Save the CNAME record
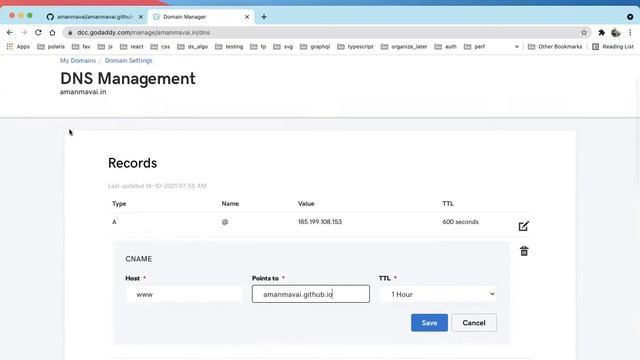The height and width of the screenshot is (360, 640). [429, 322]
